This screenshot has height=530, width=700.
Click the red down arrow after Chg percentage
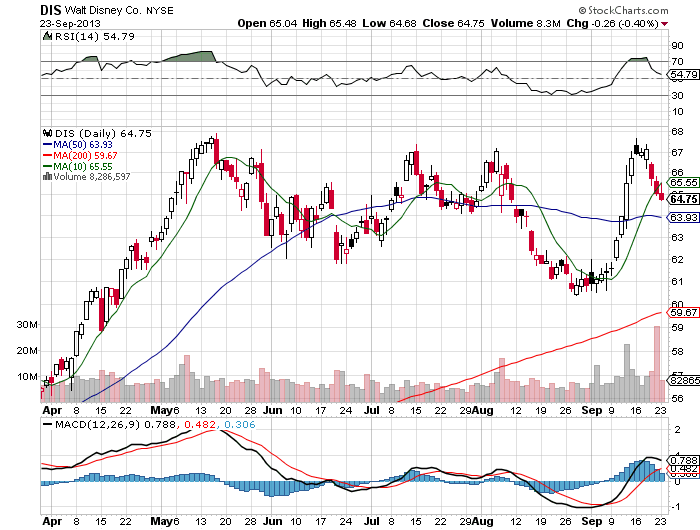(x=665, y=24)
